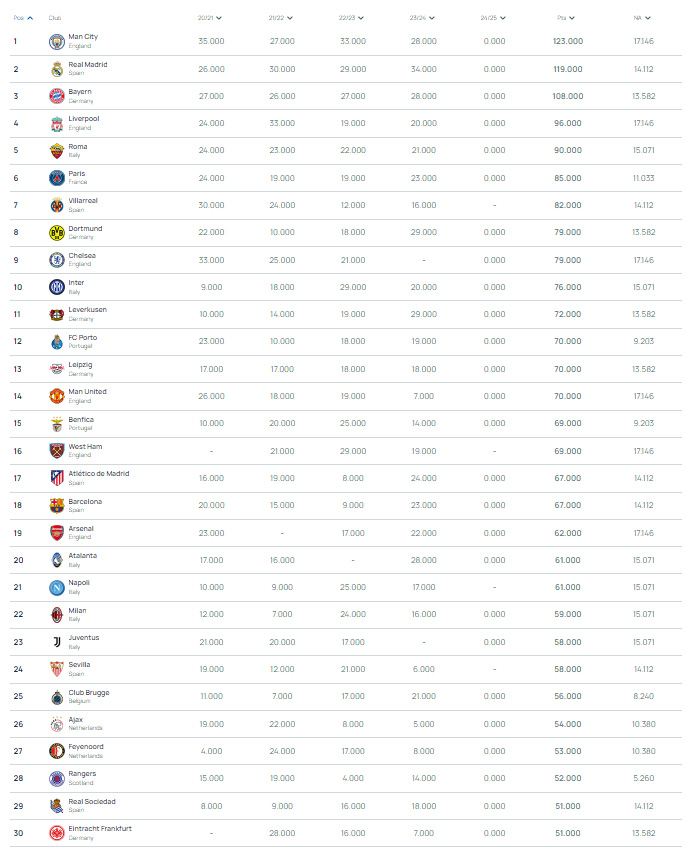Click the Club column header
690x849 pixels.
55,17
